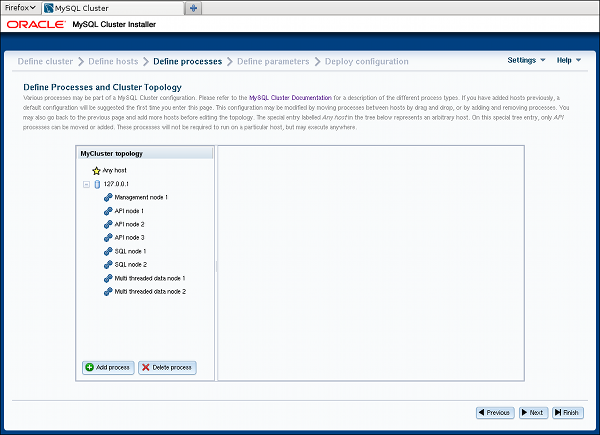Screen dimensions: 600x435
Task: Open the Settings dropdown menu
Action: tap(526, 61)
